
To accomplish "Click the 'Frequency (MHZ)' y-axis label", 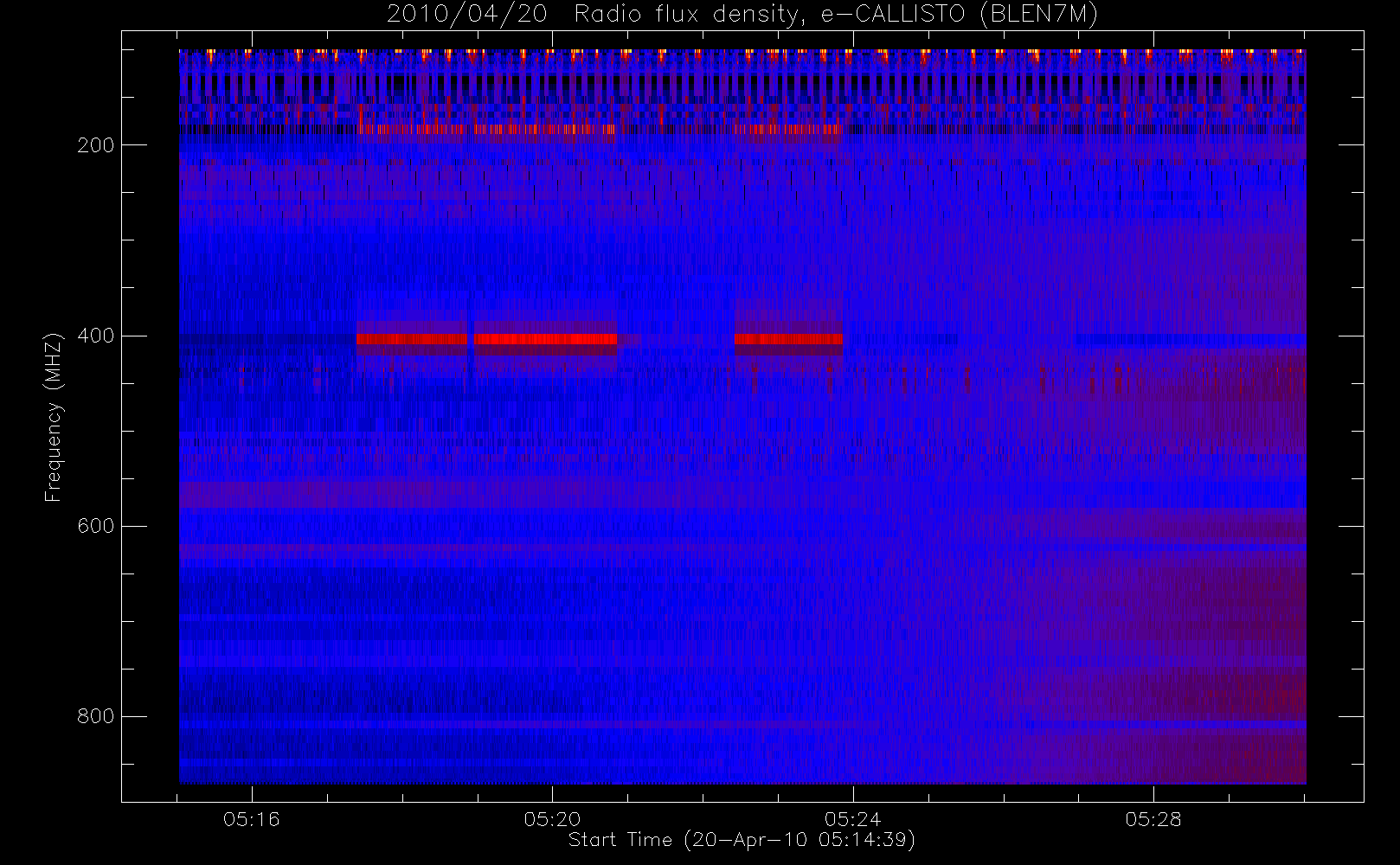I will click(x=54, y=417).
